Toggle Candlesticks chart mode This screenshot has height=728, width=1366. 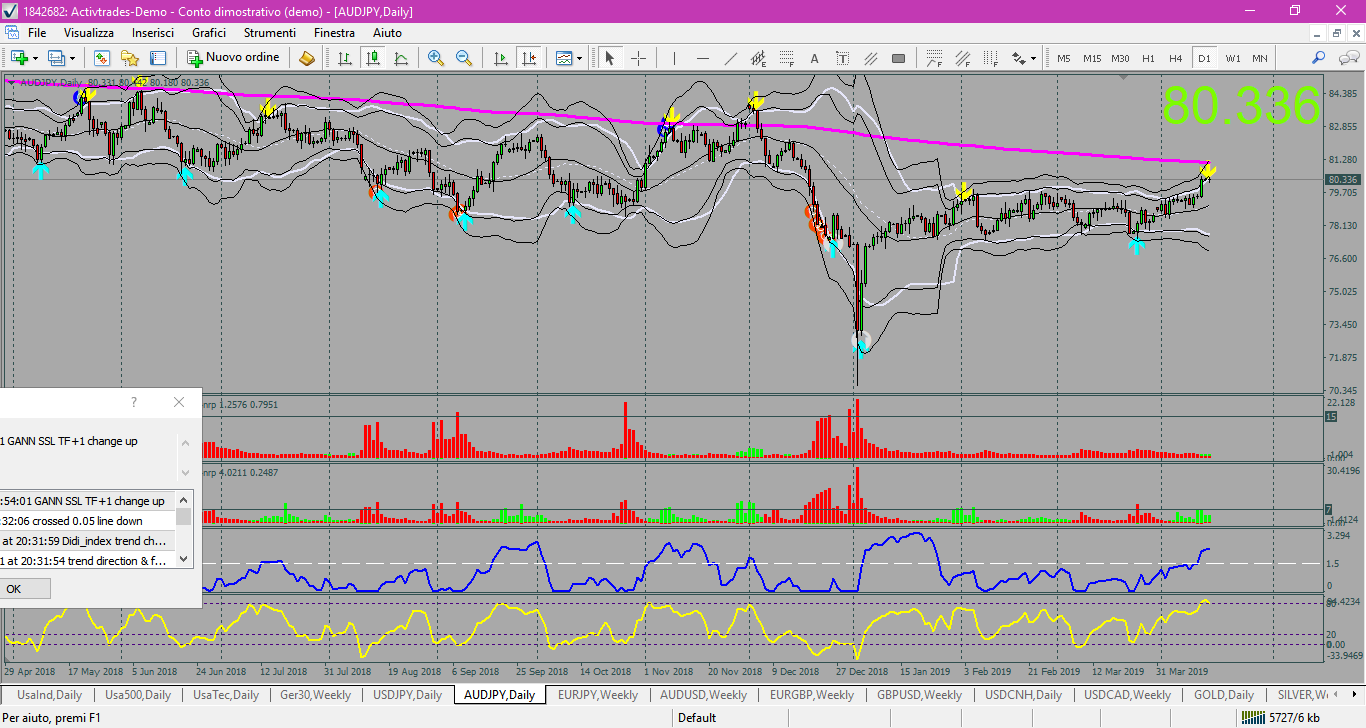[x=373, y=58]
